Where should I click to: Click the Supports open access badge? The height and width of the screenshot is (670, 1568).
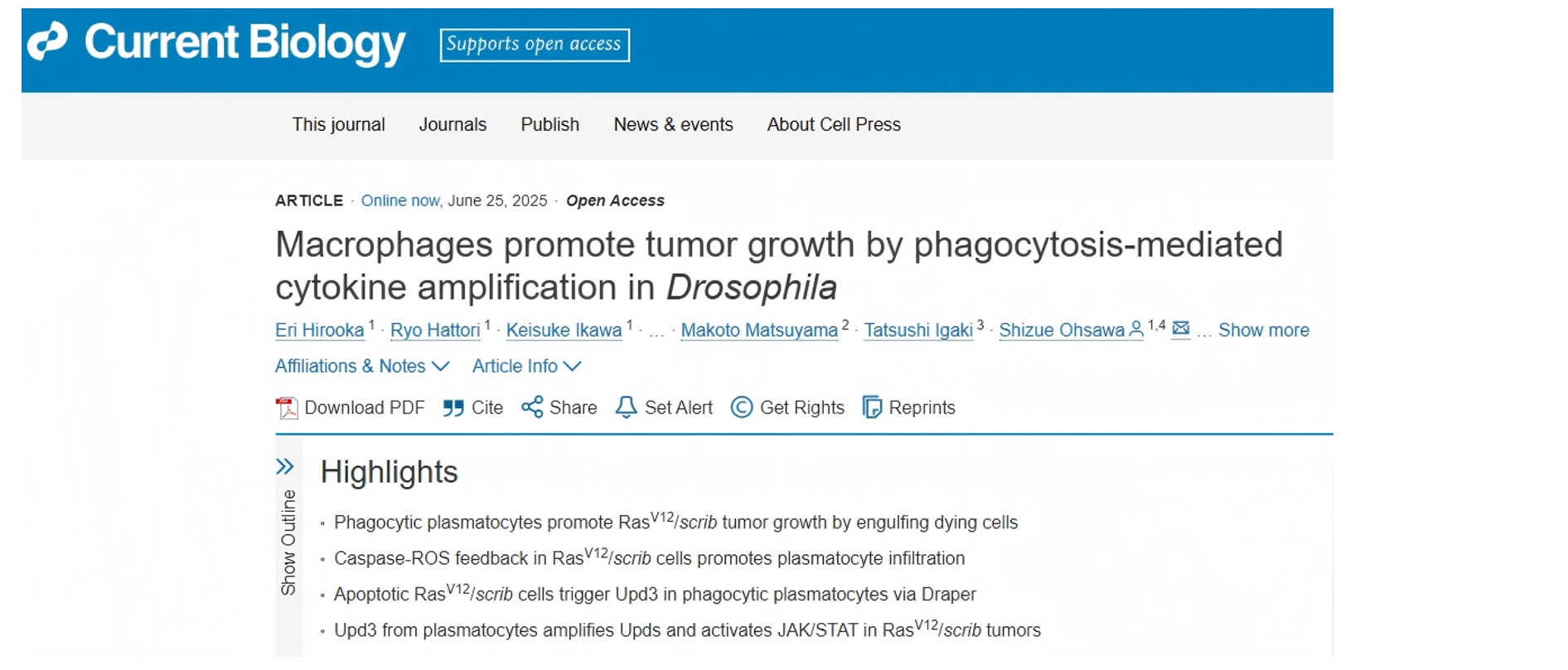point(535,45)
